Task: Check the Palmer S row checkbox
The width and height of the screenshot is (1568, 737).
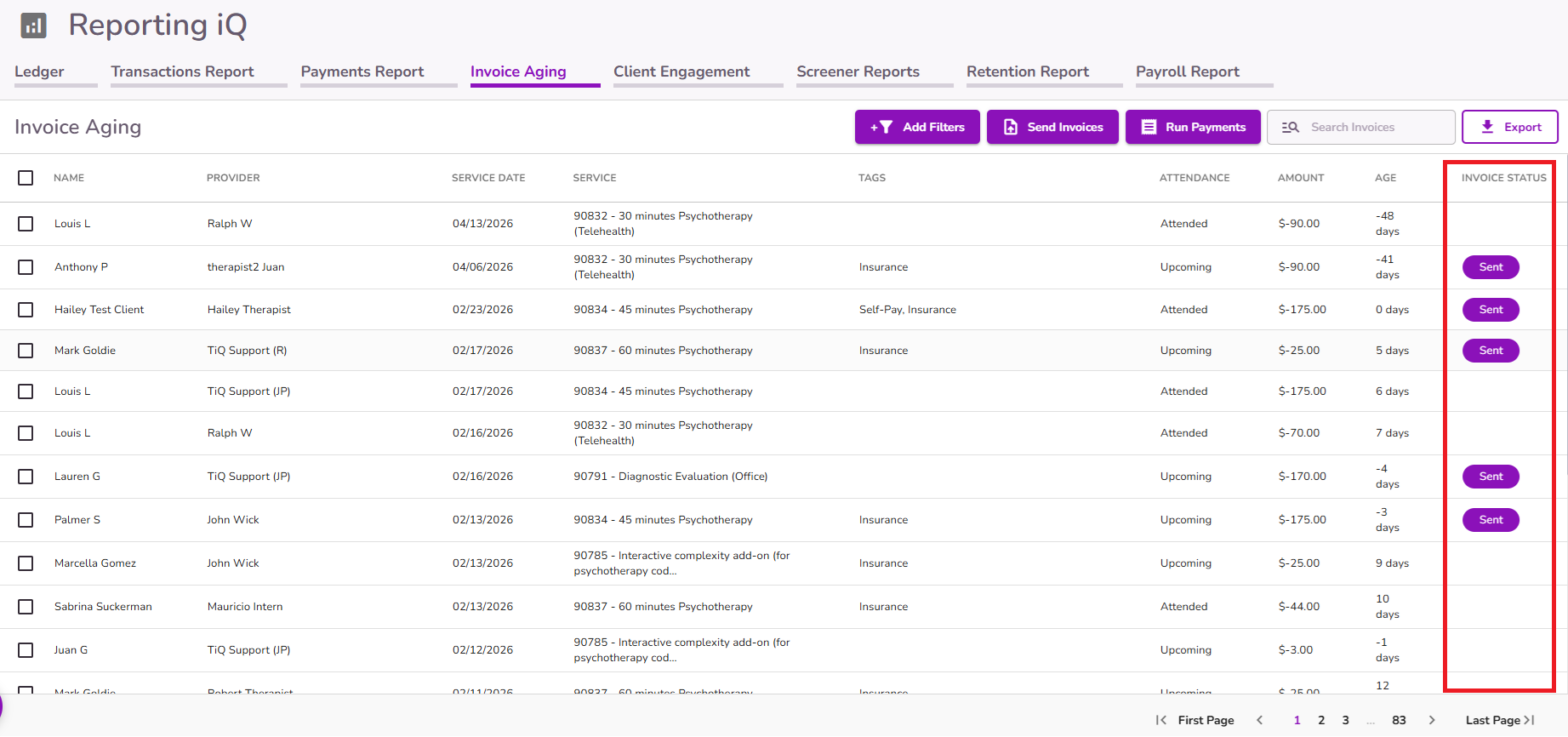Action: click(26, 520)
